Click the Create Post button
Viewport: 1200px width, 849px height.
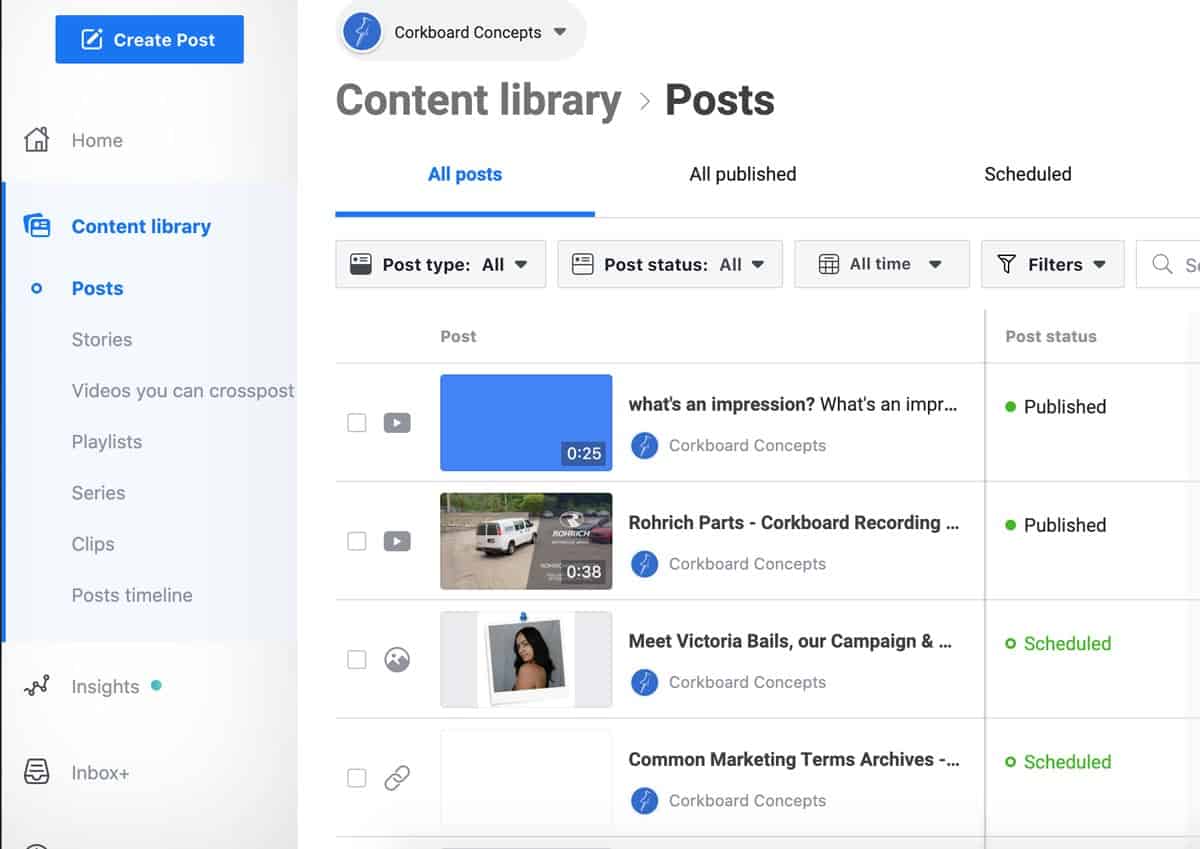pos(149,40)
